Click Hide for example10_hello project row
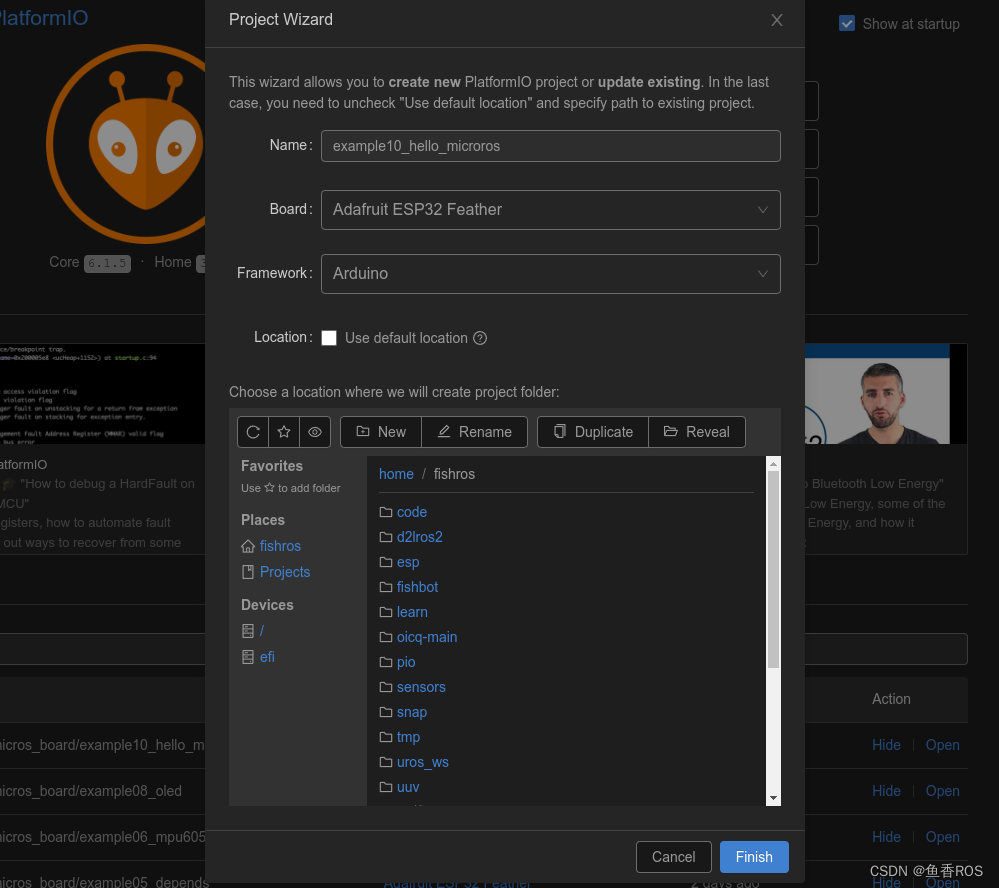999x888 pixels. (x=886, y=745)
